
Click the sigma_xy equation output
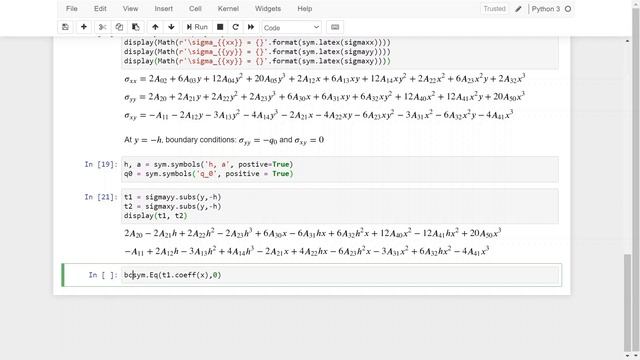(319, 115)
